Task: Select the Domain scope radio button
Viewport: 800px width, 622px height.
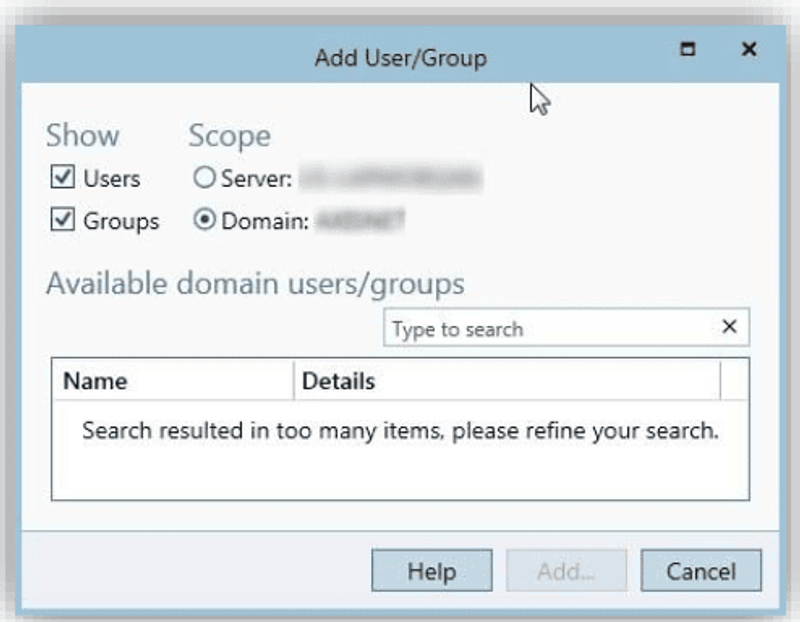Action: pos(204,220)
